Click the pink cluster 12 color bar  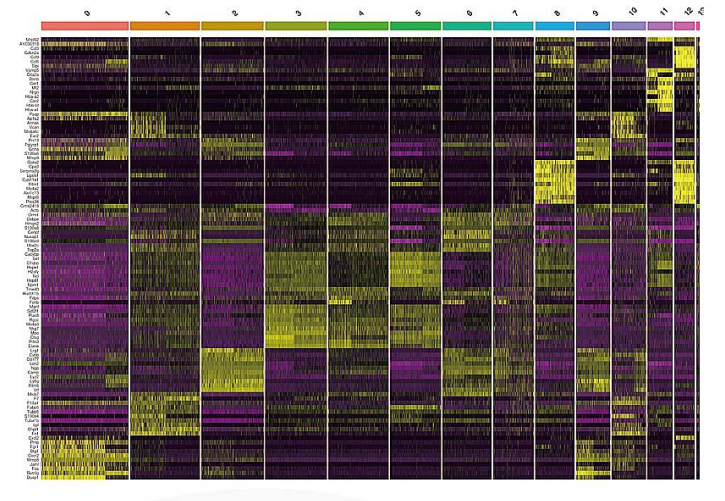point(685,25)
